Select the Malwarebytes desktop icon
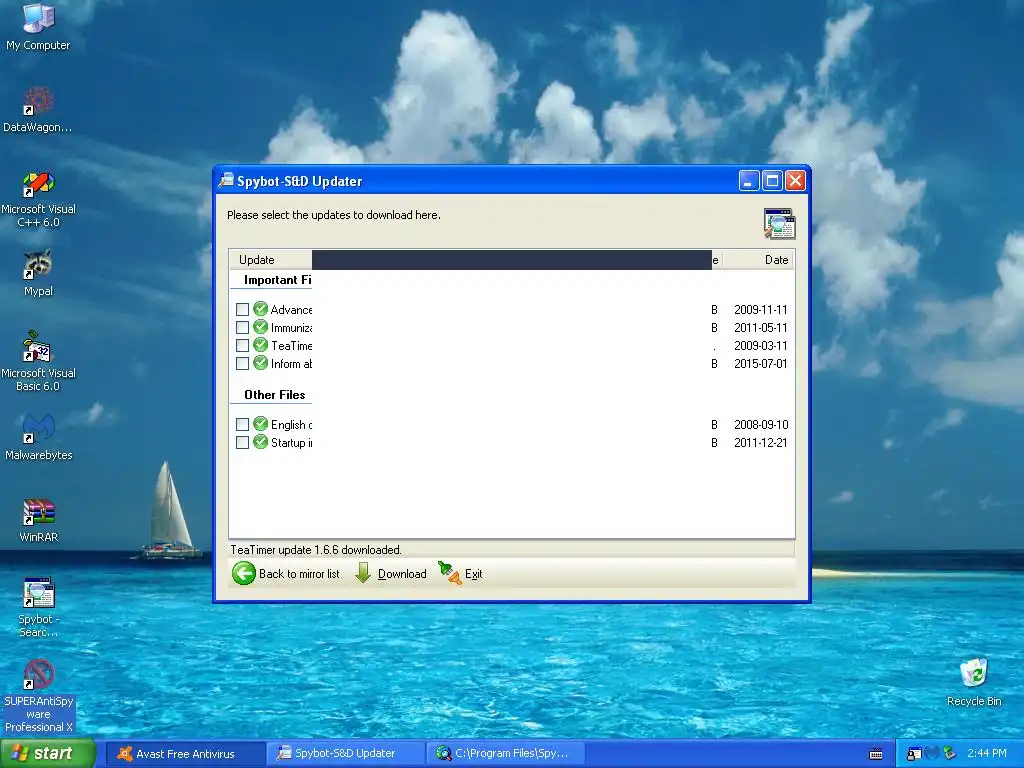The image size is (1024, 768). [x=38, y=436]
